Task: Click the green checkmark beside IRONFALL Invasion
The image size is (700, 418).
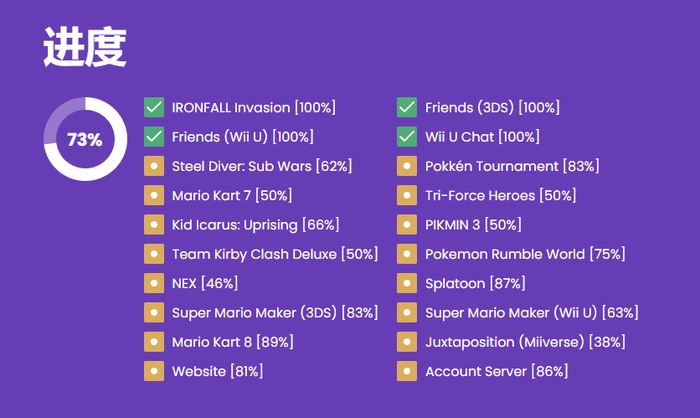Action: coord(154,107)
